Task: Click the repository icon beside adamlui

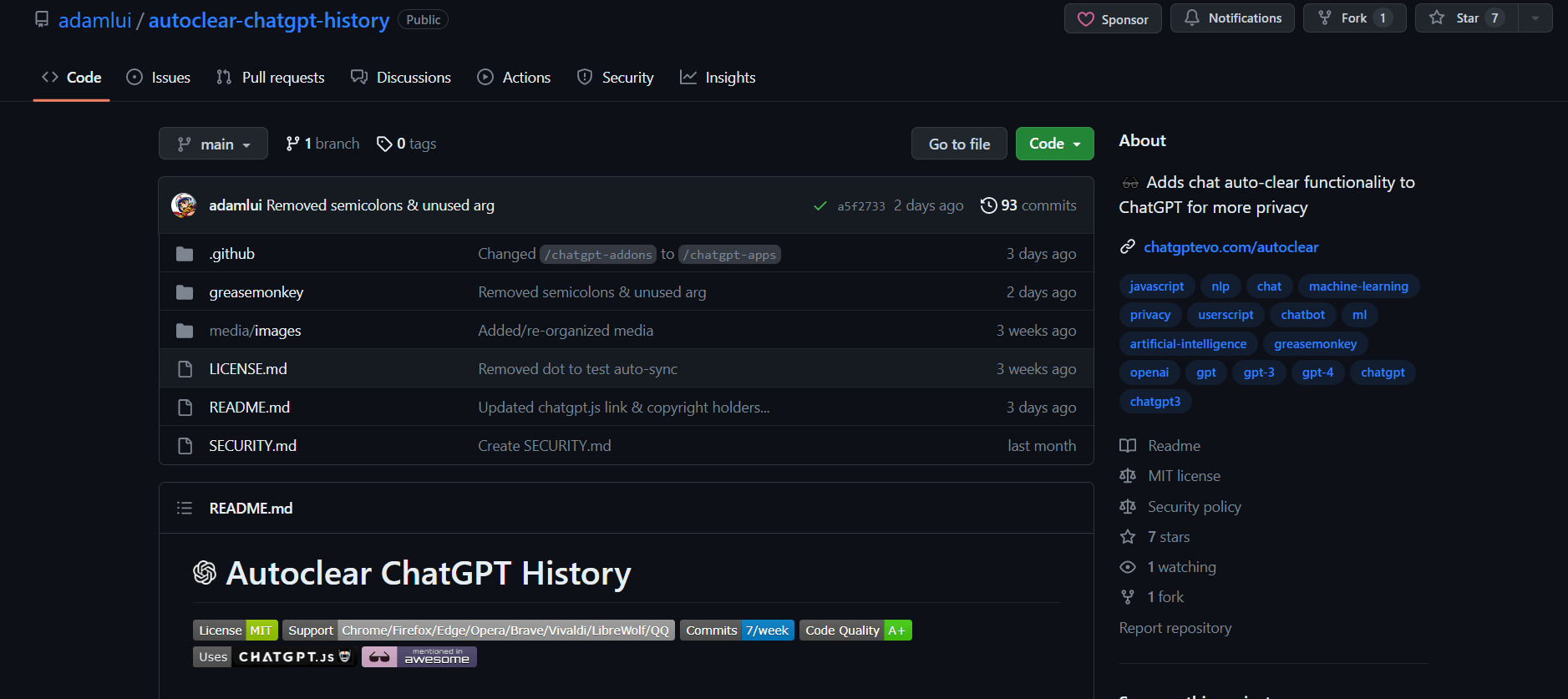Action: pos(42,19)
